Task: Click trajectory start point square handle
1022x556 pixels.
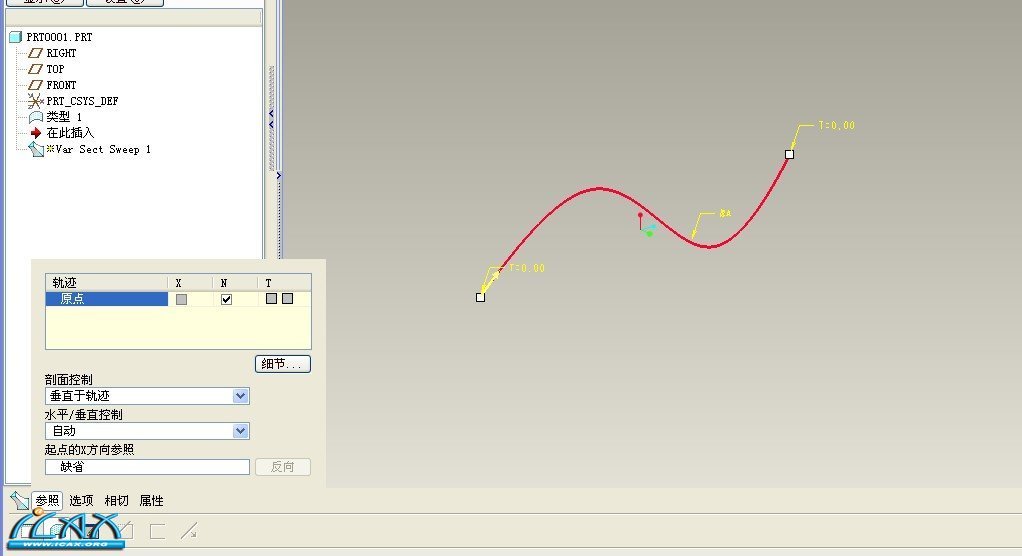Action: tap(480, 297)
